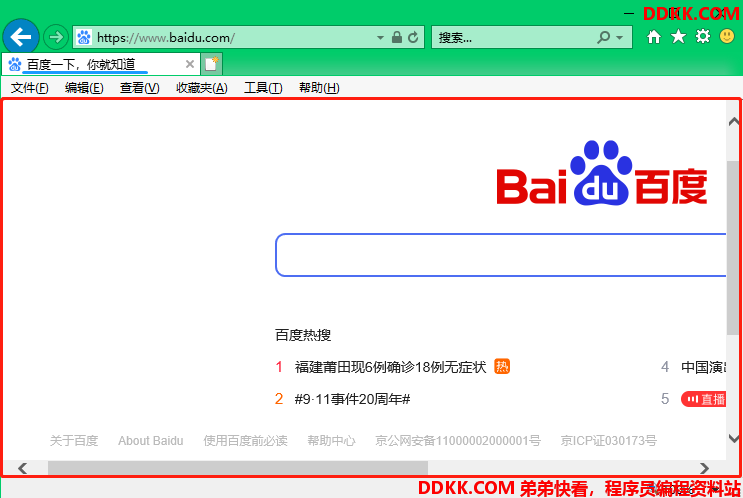Click the forward navigation arrow
The width and height of the screenshot is (743, 498).
56,37
